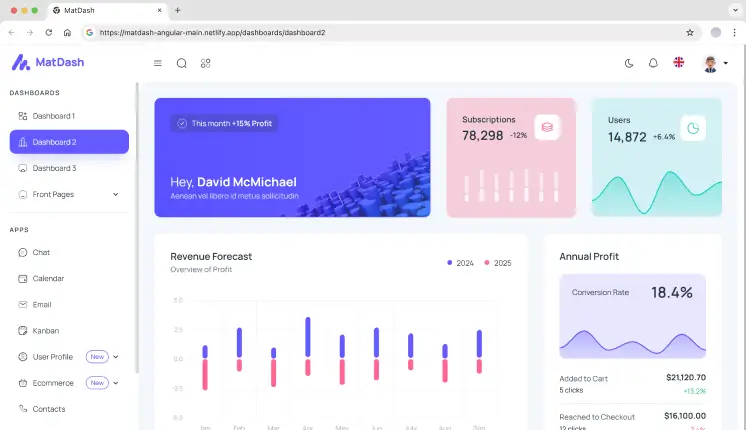Reload the page in browser

(49, 32)
